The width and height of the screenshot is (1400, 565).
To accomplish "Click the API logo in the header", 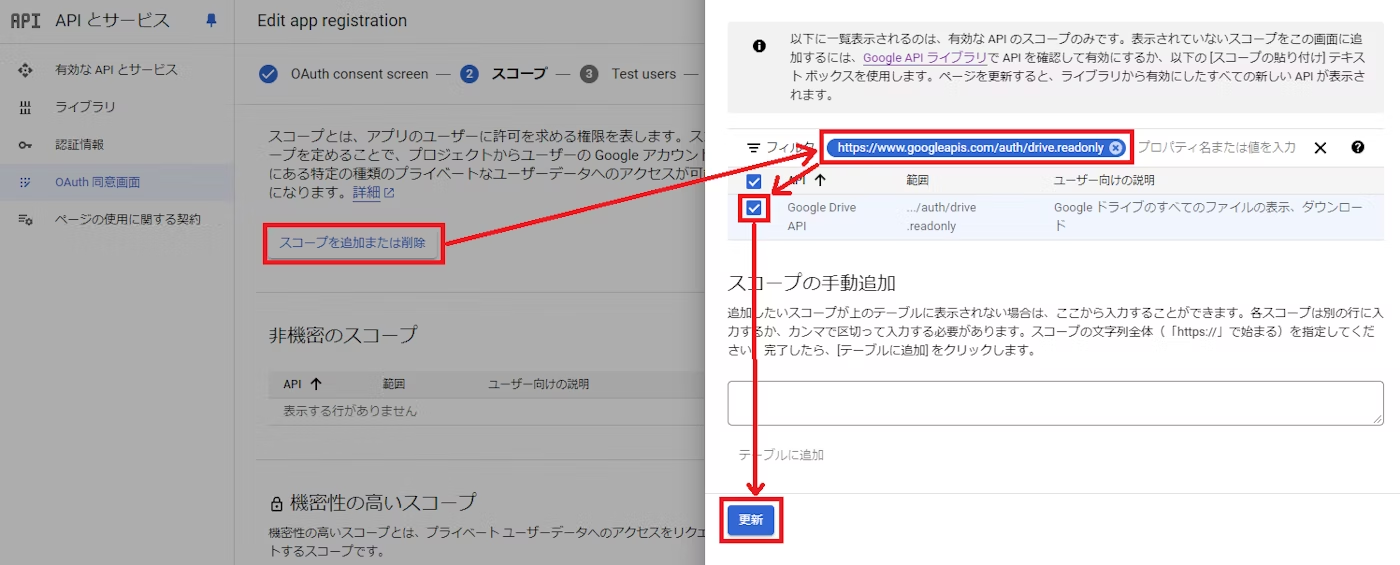I will point(25,20).
